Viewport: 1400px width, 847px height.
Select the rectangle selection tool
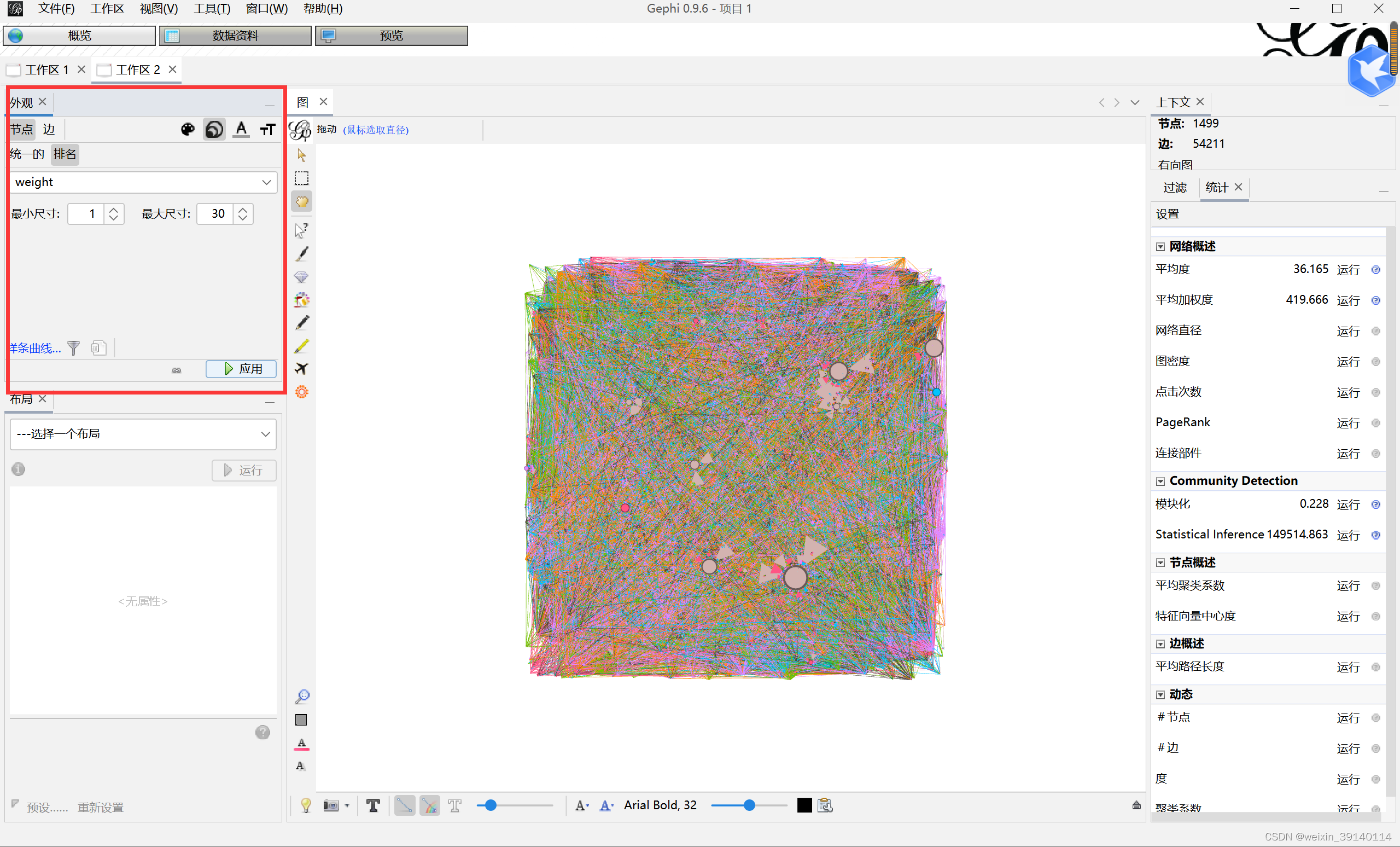click(x=302, y=178)
